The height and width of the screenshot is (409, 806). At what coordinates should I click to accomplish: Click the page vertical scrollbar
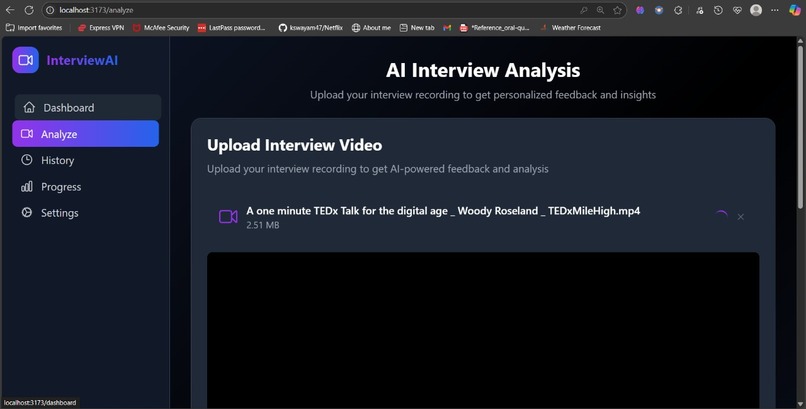tap(800, 127)
